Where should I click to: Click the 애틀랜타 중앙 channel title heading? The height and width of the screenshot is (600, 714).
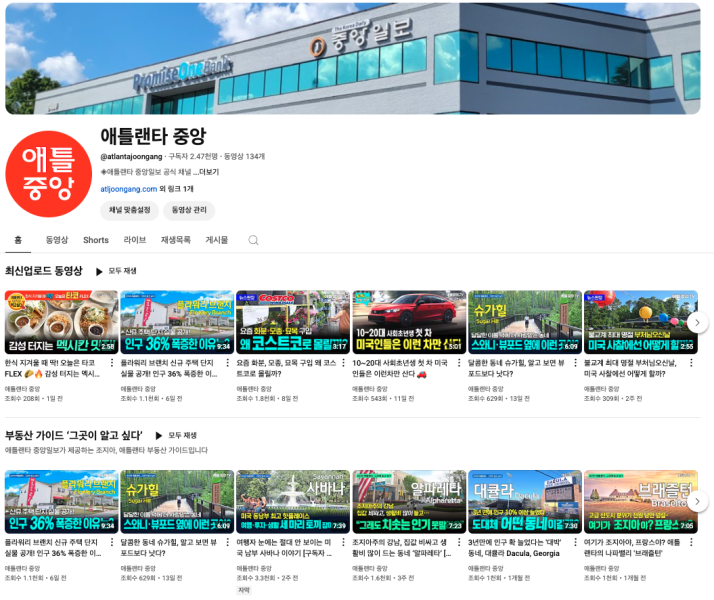click(153, 136)
